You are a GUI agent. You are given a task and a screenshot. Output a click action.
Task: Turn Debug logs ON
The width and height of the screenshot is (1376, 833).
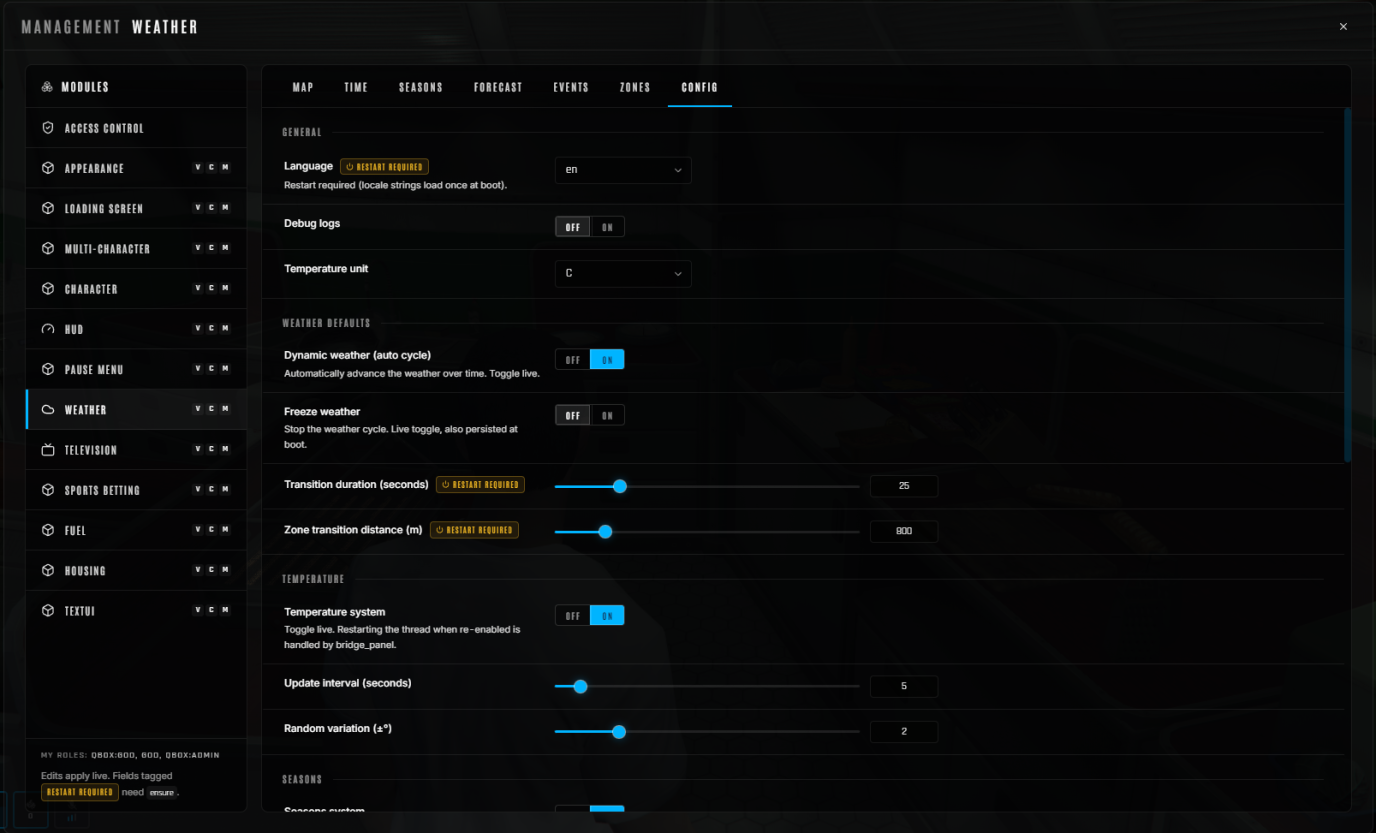tap(607, 227)
